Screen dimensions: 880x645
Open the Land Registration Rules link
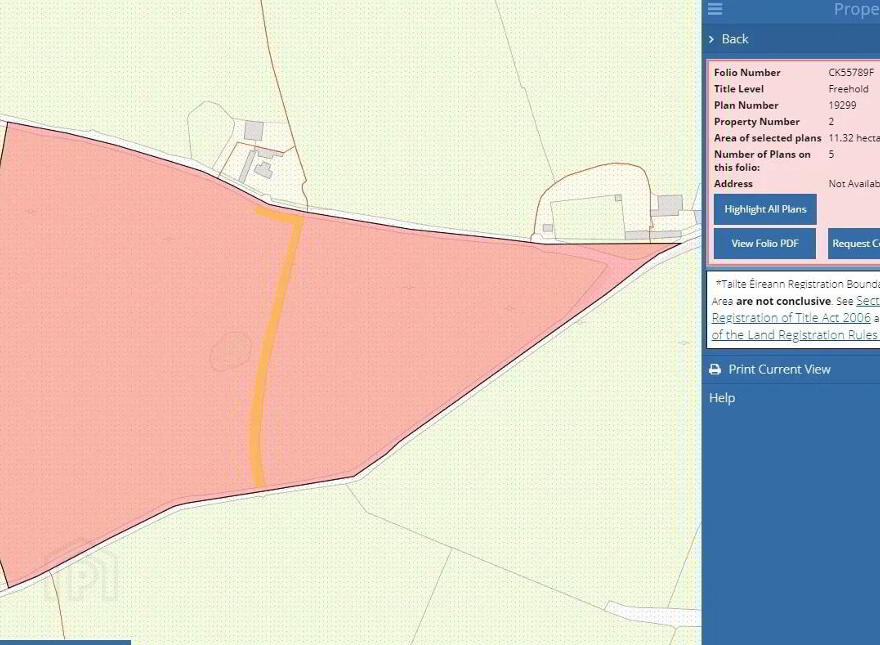pyautogui.click(x=794, y=335)
